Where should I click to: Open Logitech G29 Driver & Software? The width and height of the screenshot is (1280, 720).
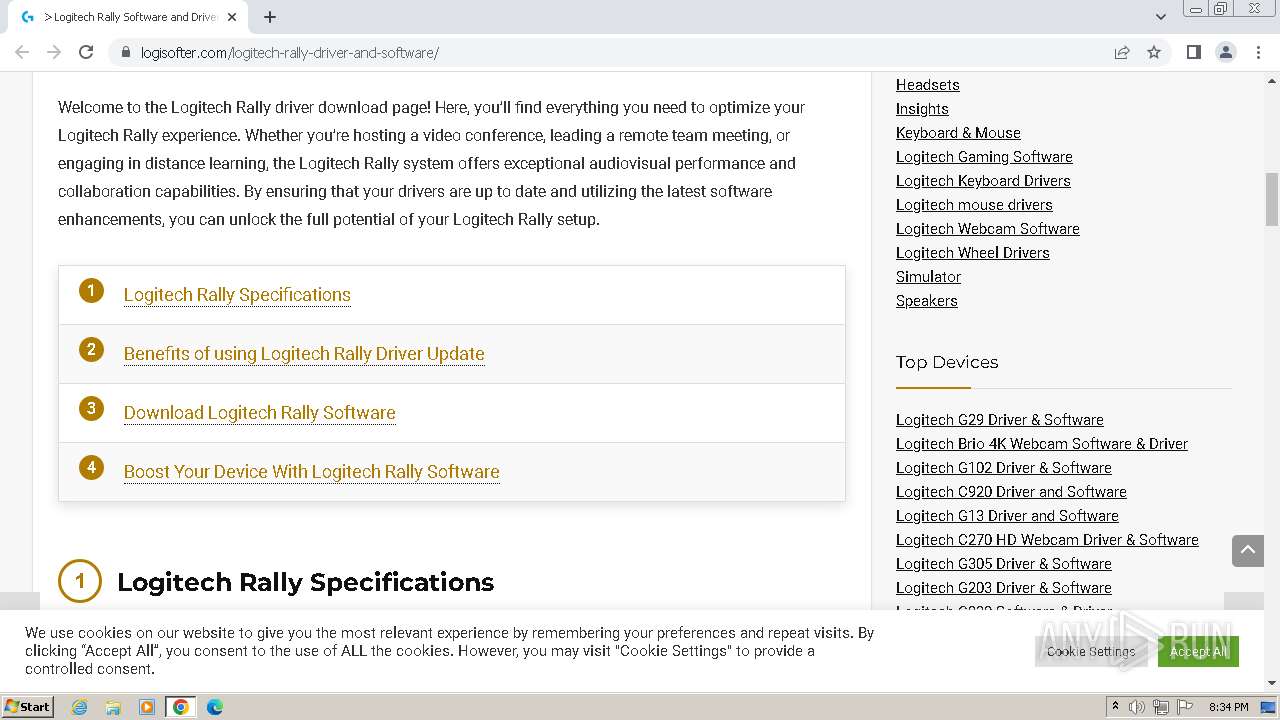point(1000,420)
